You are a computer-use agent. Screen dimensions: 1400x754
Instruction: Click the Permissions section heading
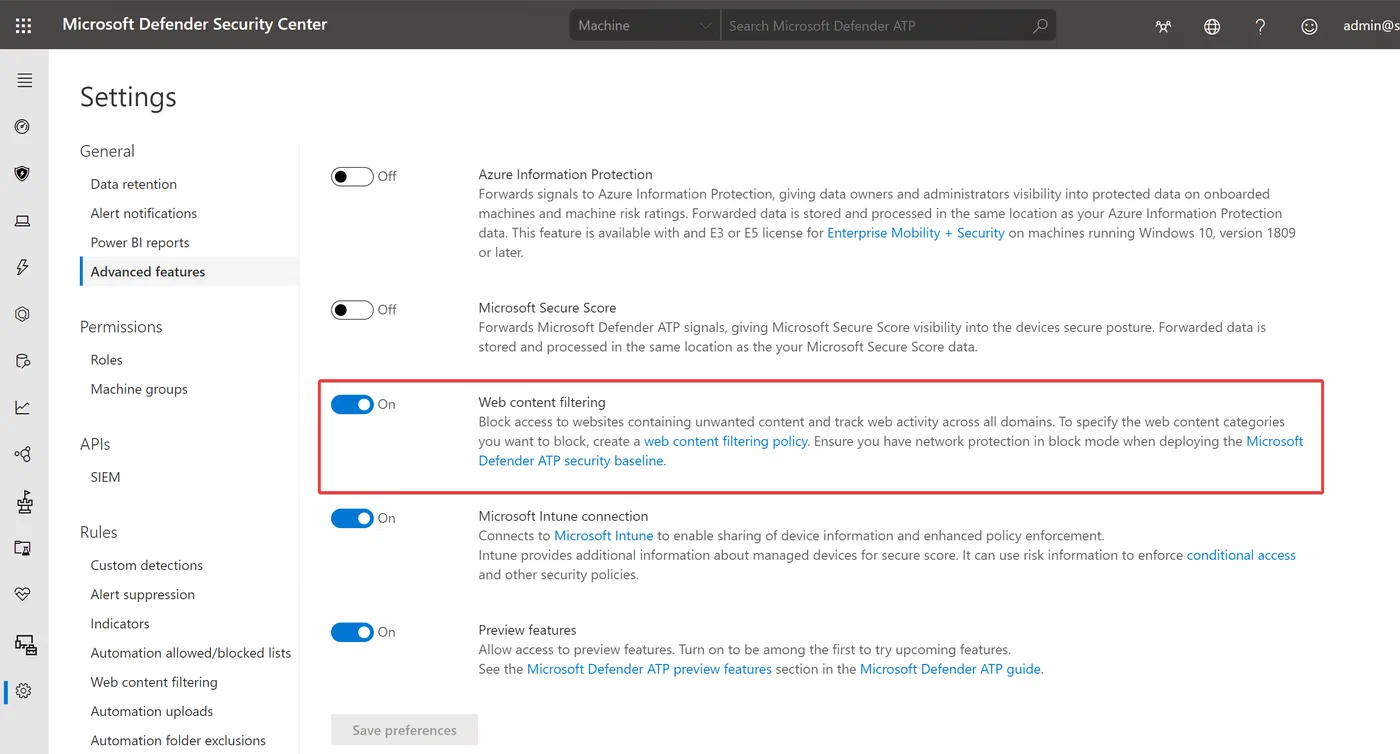[121, 327]
